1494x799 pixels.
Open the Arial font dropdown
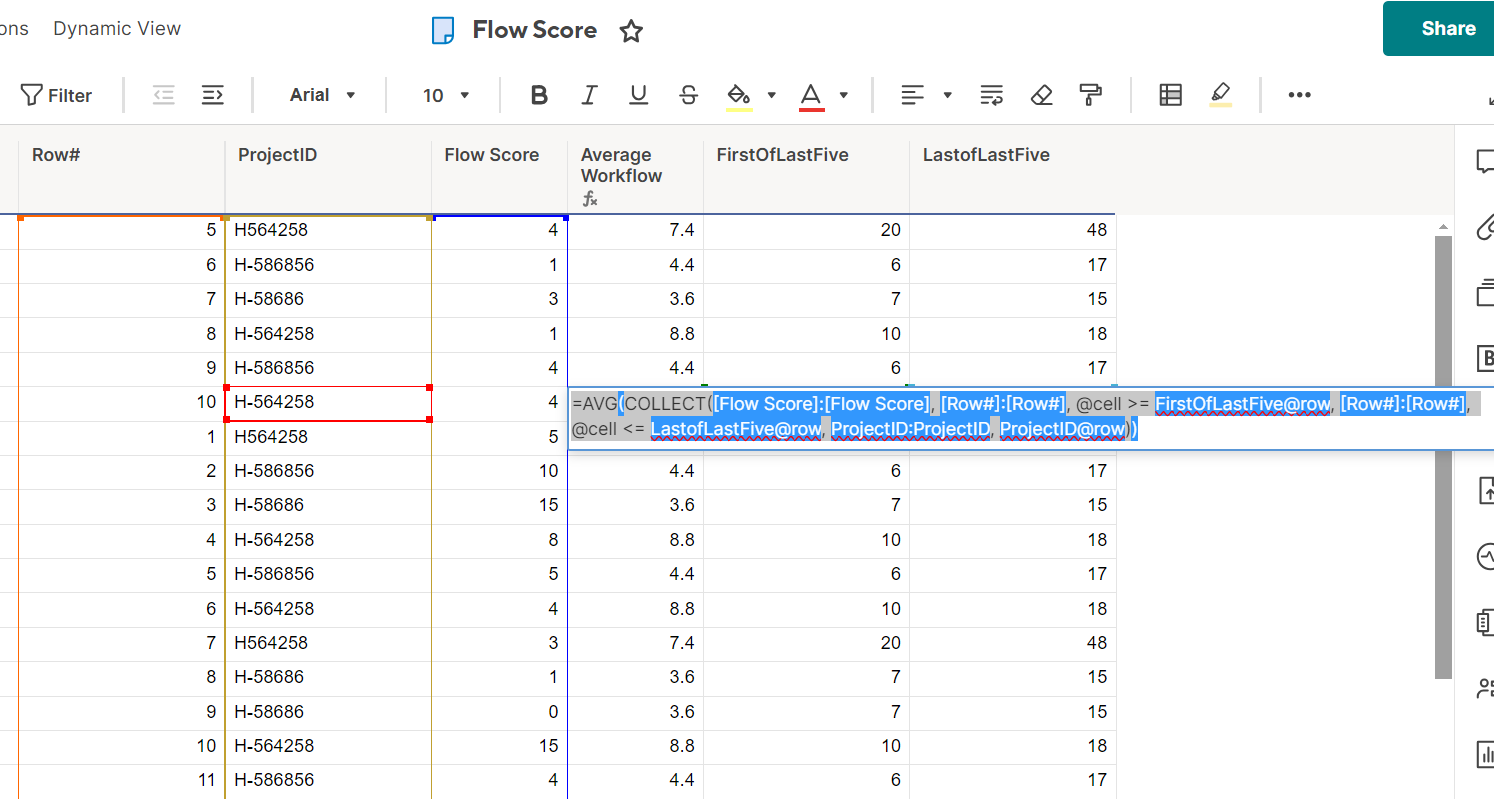click(x=322, y=95)
